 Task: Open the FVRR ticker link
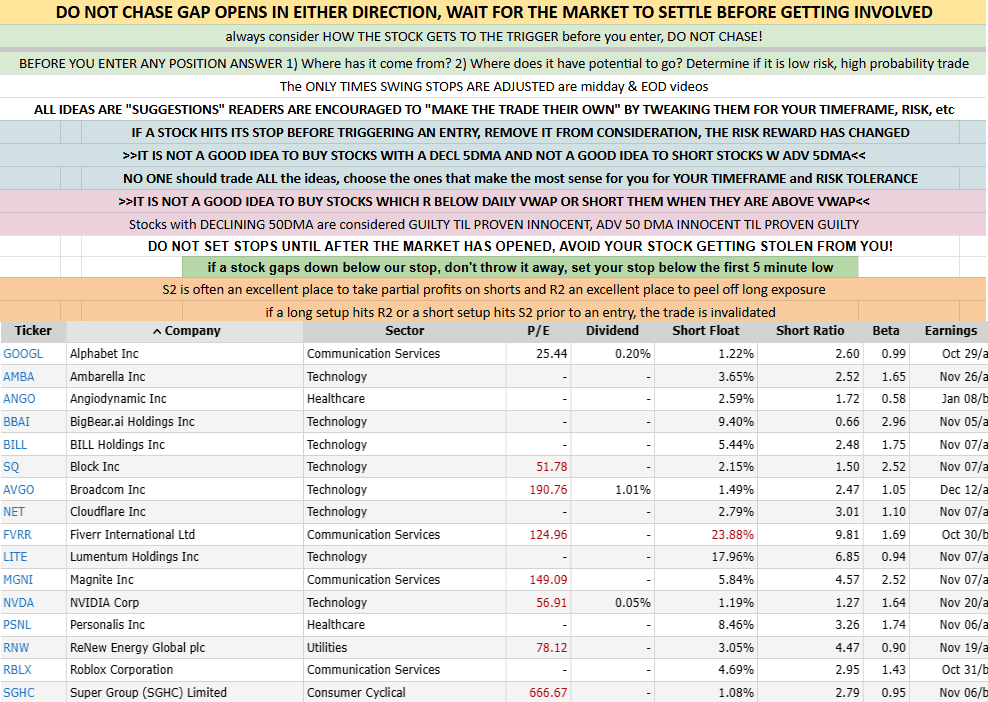click(x=19, y=534)
